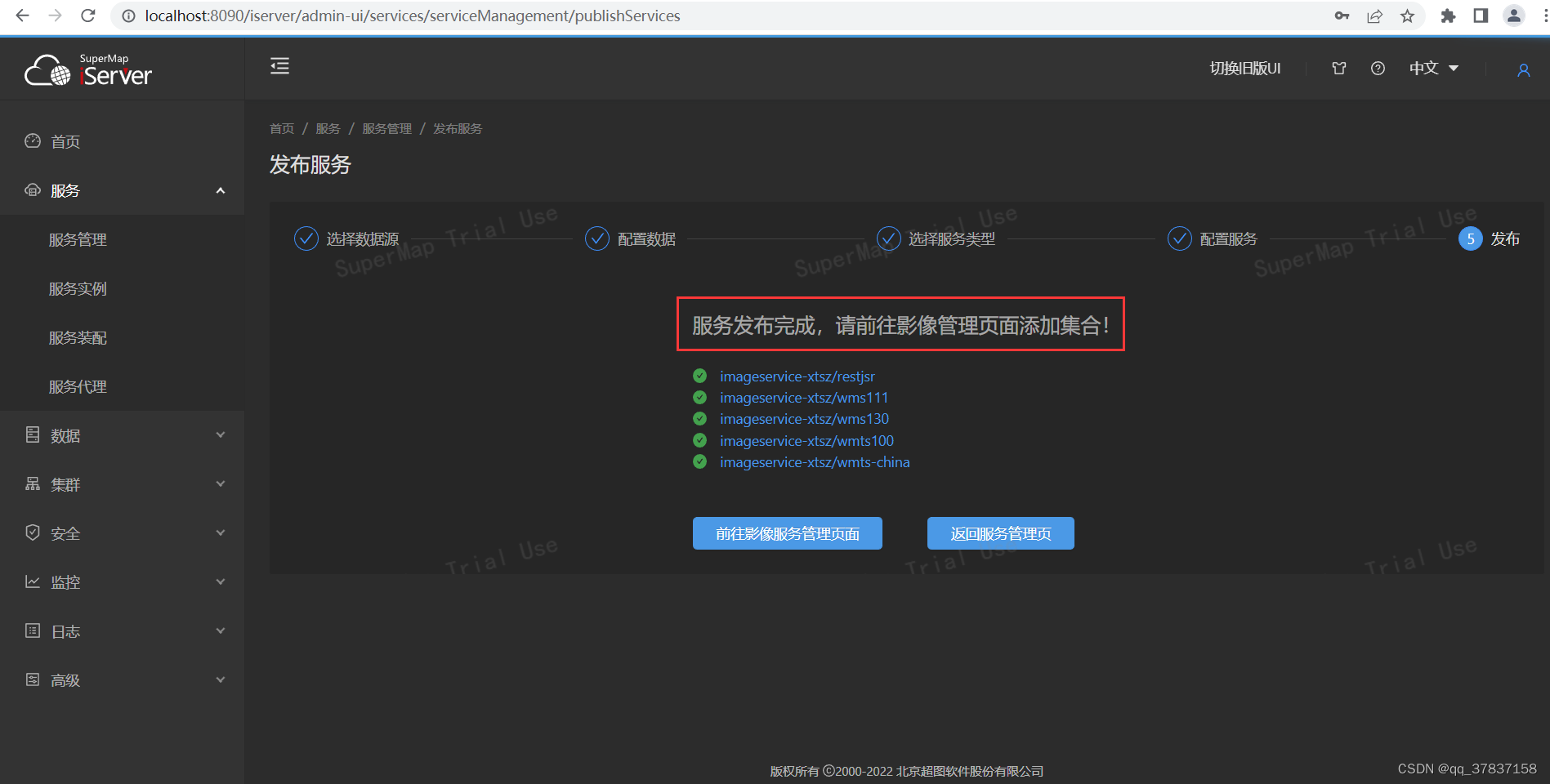Click the 数据 database icon in sidebar
The width and height of the screenshot is (1550, 784).
[x=33, y=434]
